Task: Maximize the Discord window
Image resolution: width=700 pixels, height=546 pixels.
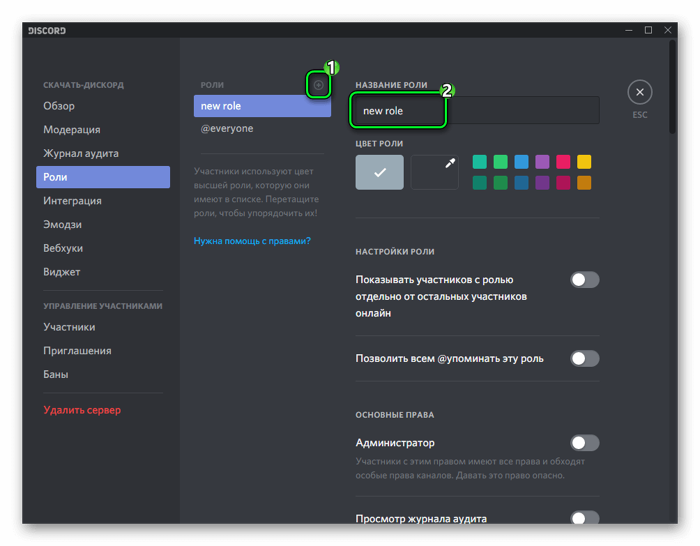Action: pyautogui.click(x=648, y=30)
